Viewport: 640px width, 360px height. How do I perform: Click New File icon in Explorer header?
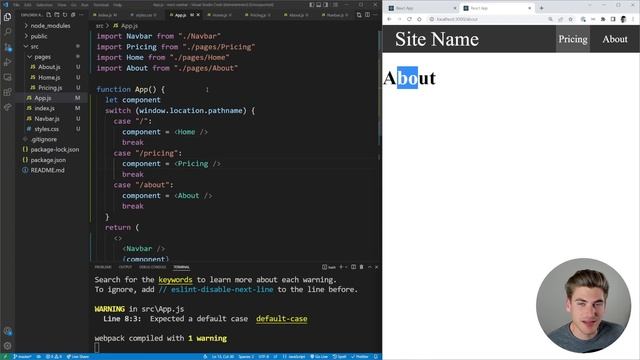click(49, 15)
